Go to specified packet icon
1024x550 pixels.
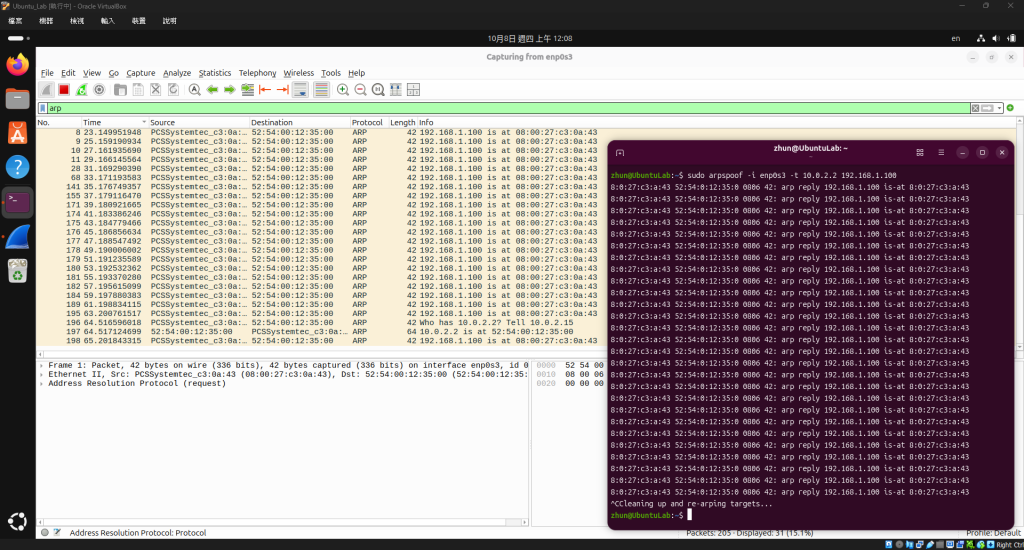point(248,90)
